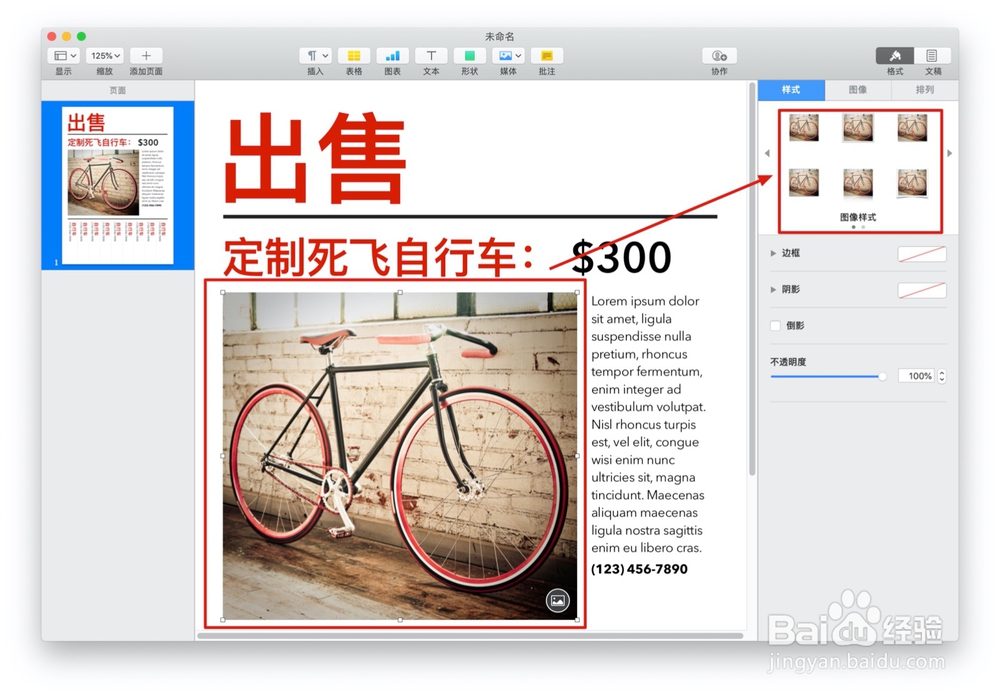Open the 协作 (Collaborate) panel
The height and width of the screenshot is (696, 1000).
tap(719, 56)
